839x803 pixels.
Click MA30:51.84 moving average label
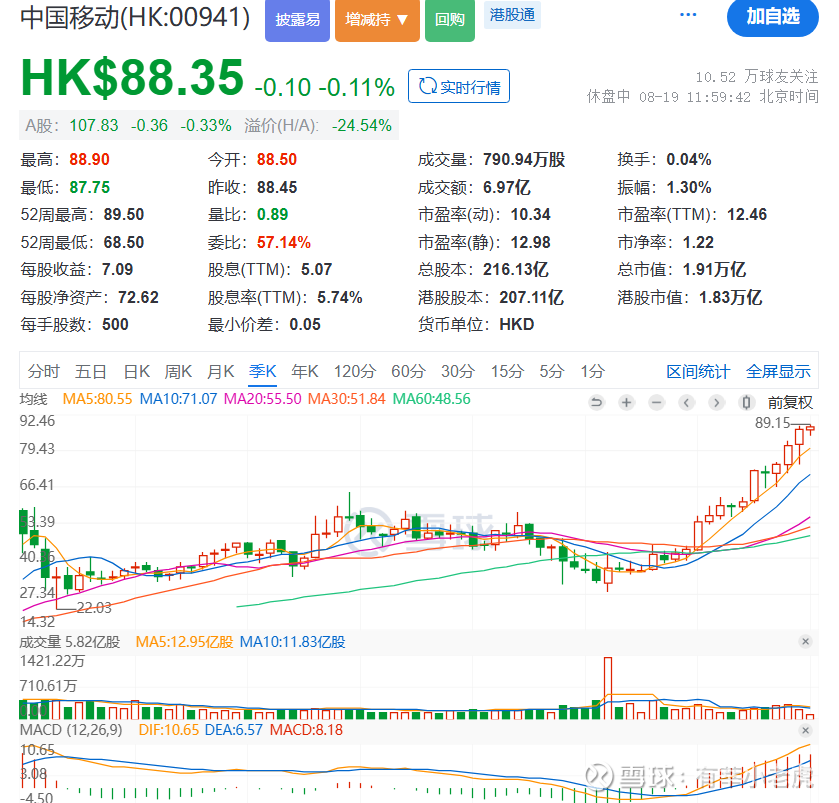coord(347,399)
